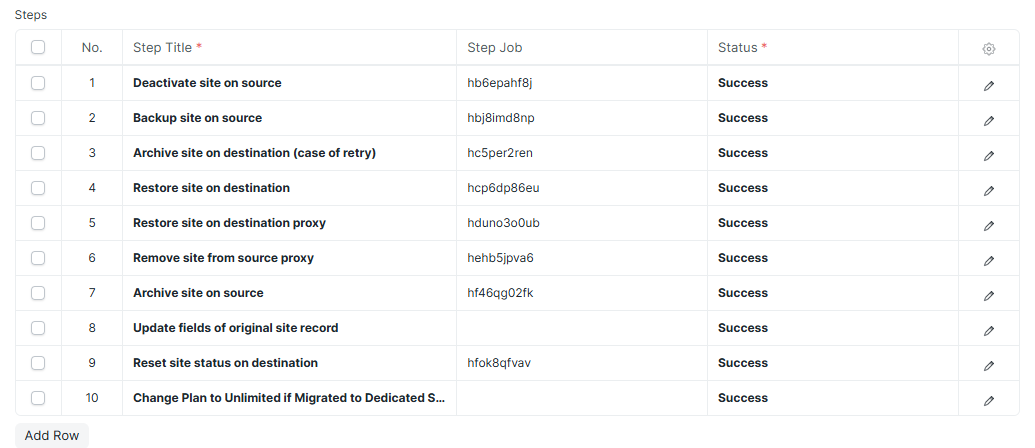The width and height of the screenshot is (1035, 448).
Task: Edit row 10 'Change Plan to Unlimited'
Action: (988, 400)
